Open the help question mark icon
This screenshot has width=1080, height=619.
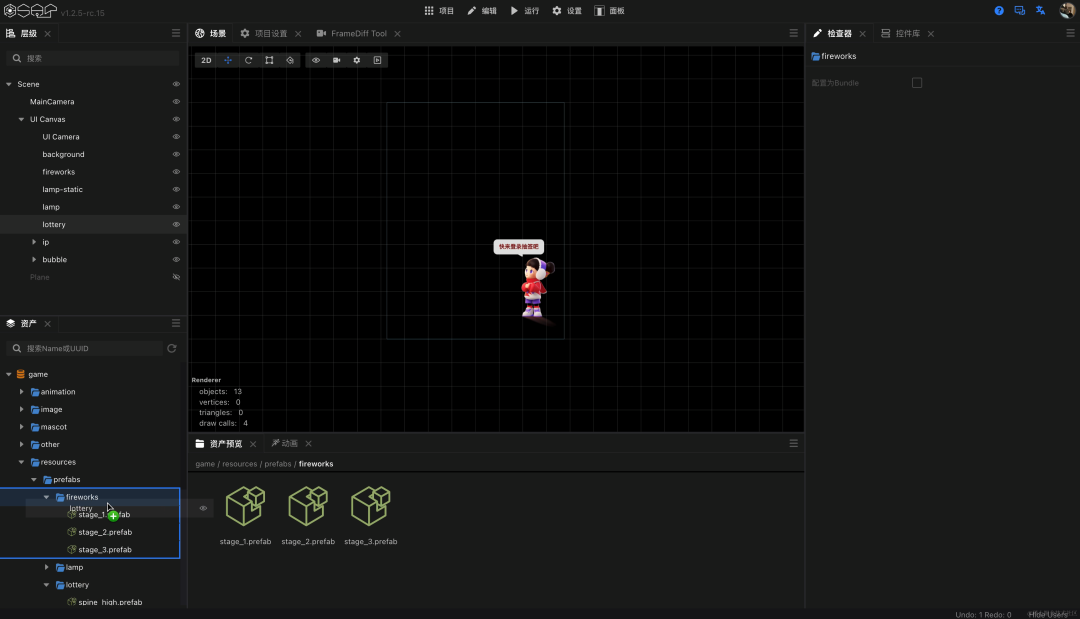click(x=999, y=11)
